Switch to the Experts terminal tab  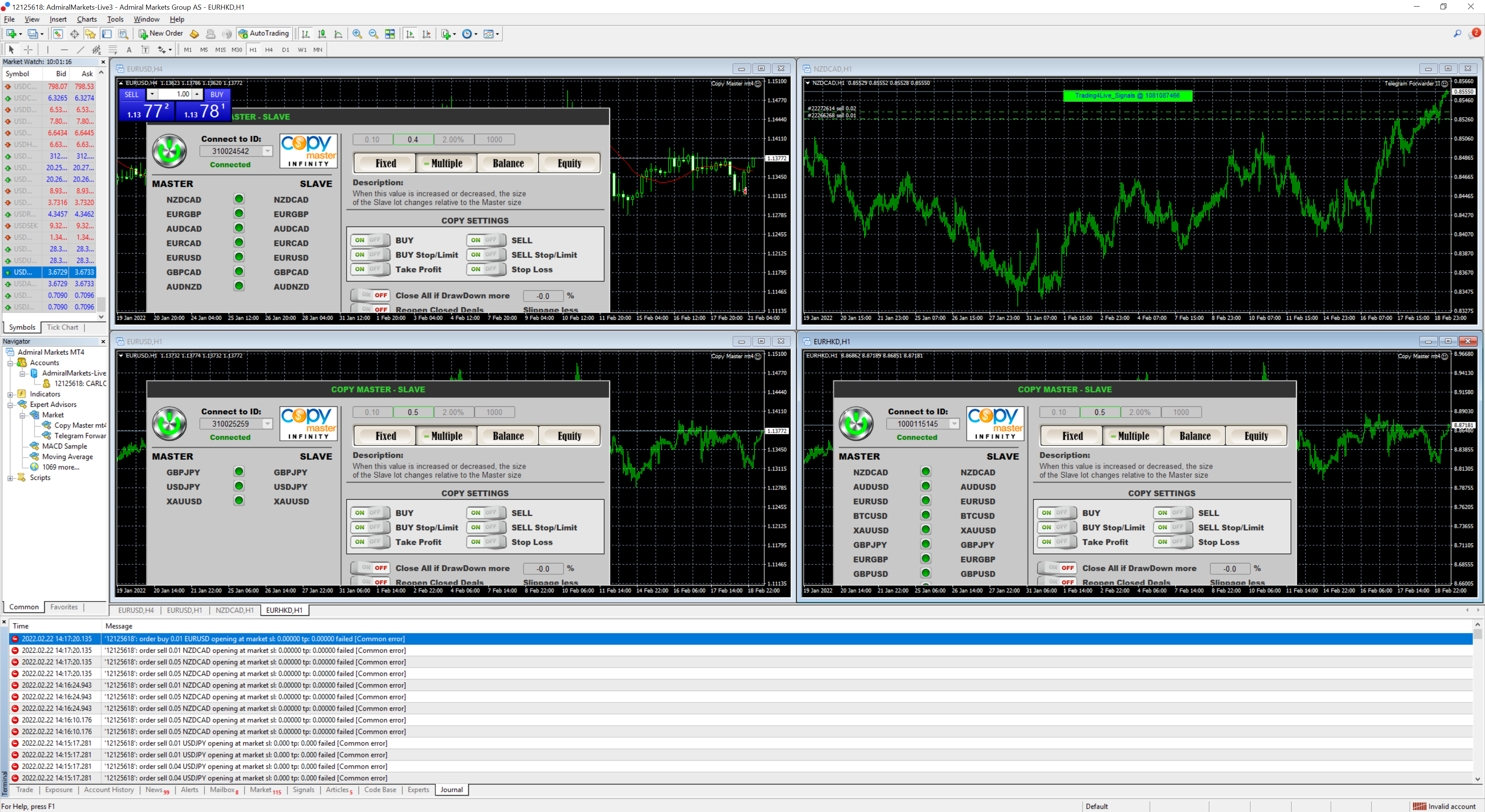pos(418,790)
